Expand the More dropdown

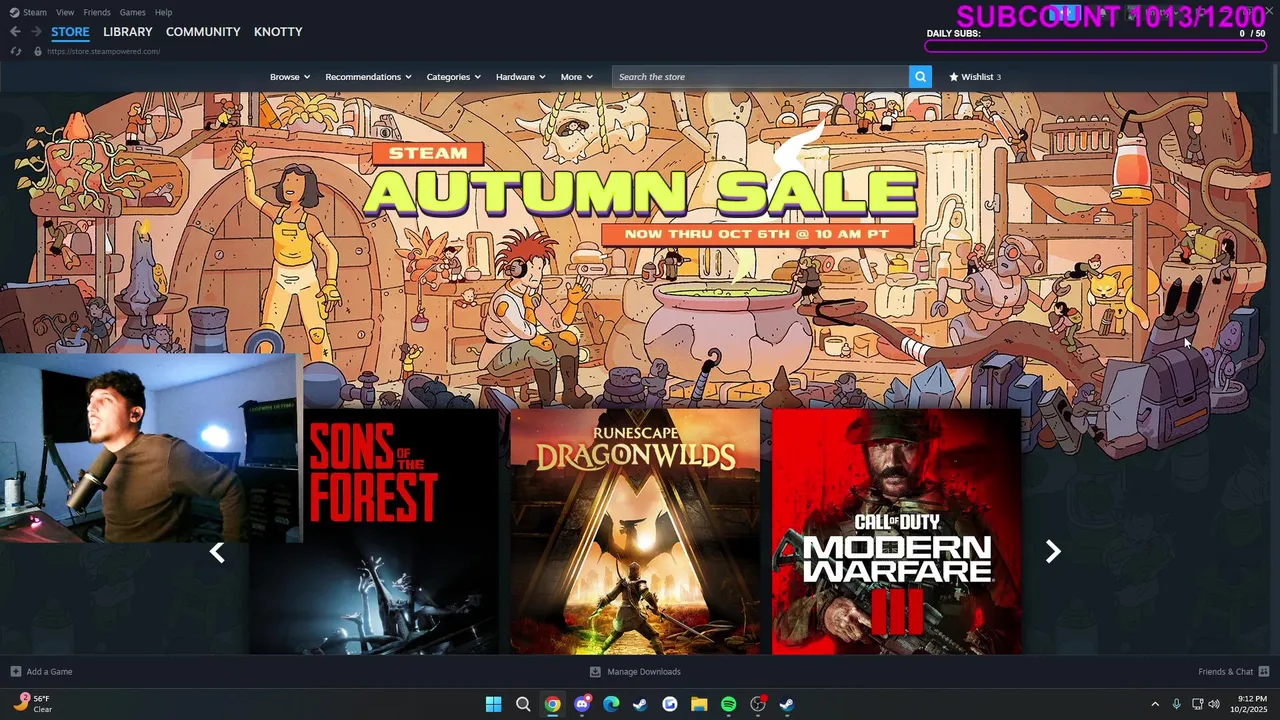click(x=577, y=77)
